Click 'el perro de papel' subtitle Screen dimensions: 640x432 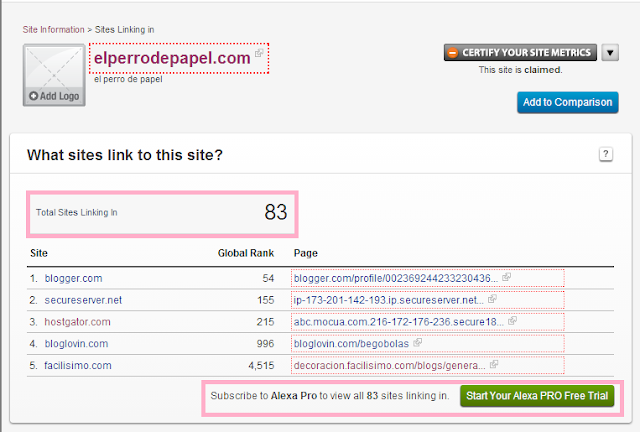[x=128, y=79]
